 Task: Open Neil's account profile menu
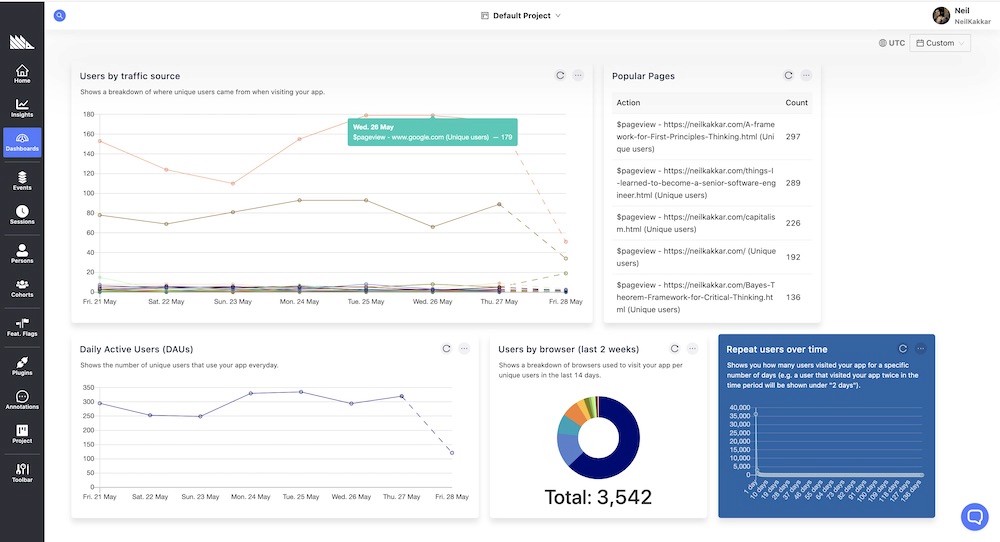tap(962, 15)
